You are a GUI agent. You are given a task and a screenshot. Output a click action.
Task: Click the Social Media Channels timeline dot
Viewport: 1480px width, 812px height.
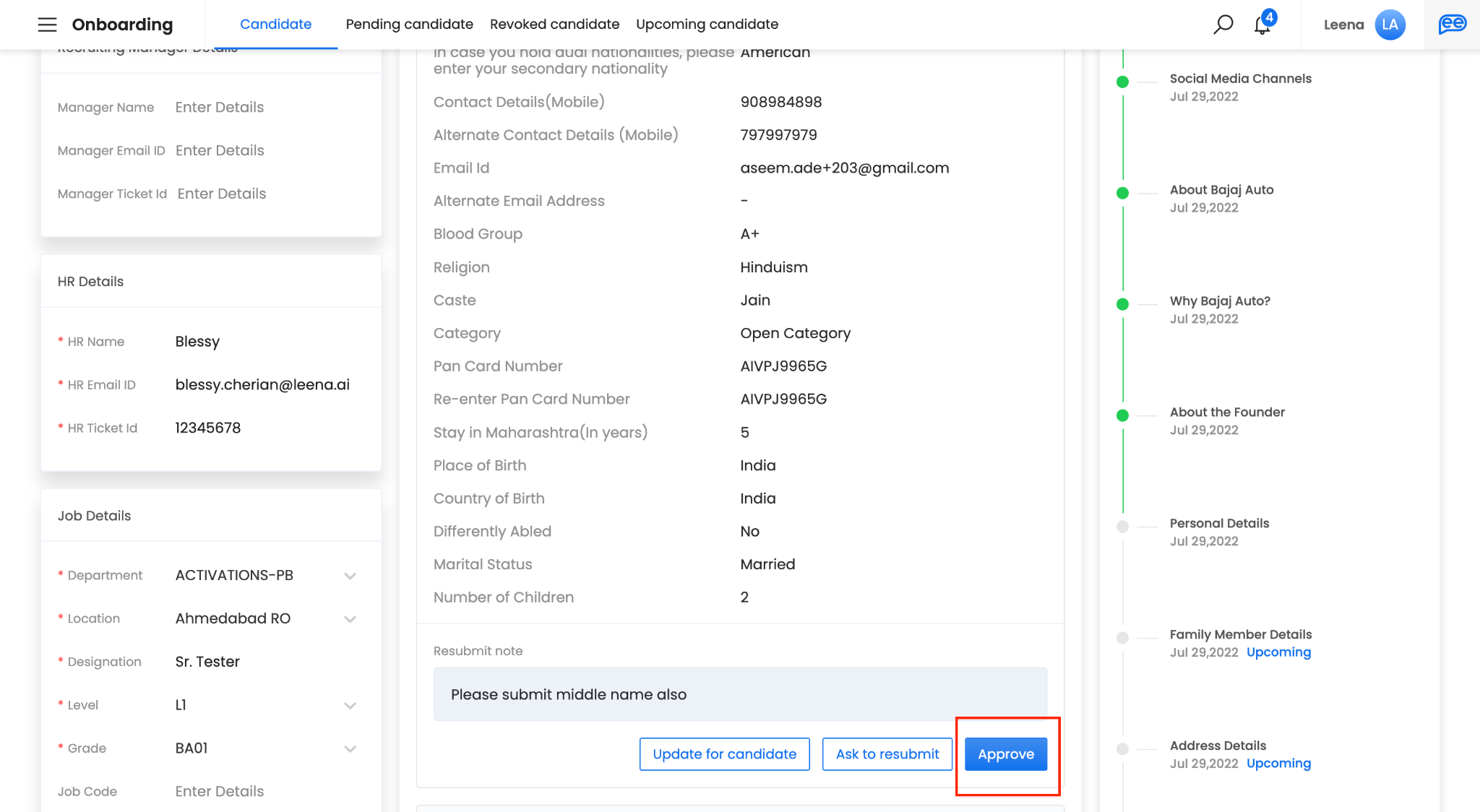[x=1122, y=82]
